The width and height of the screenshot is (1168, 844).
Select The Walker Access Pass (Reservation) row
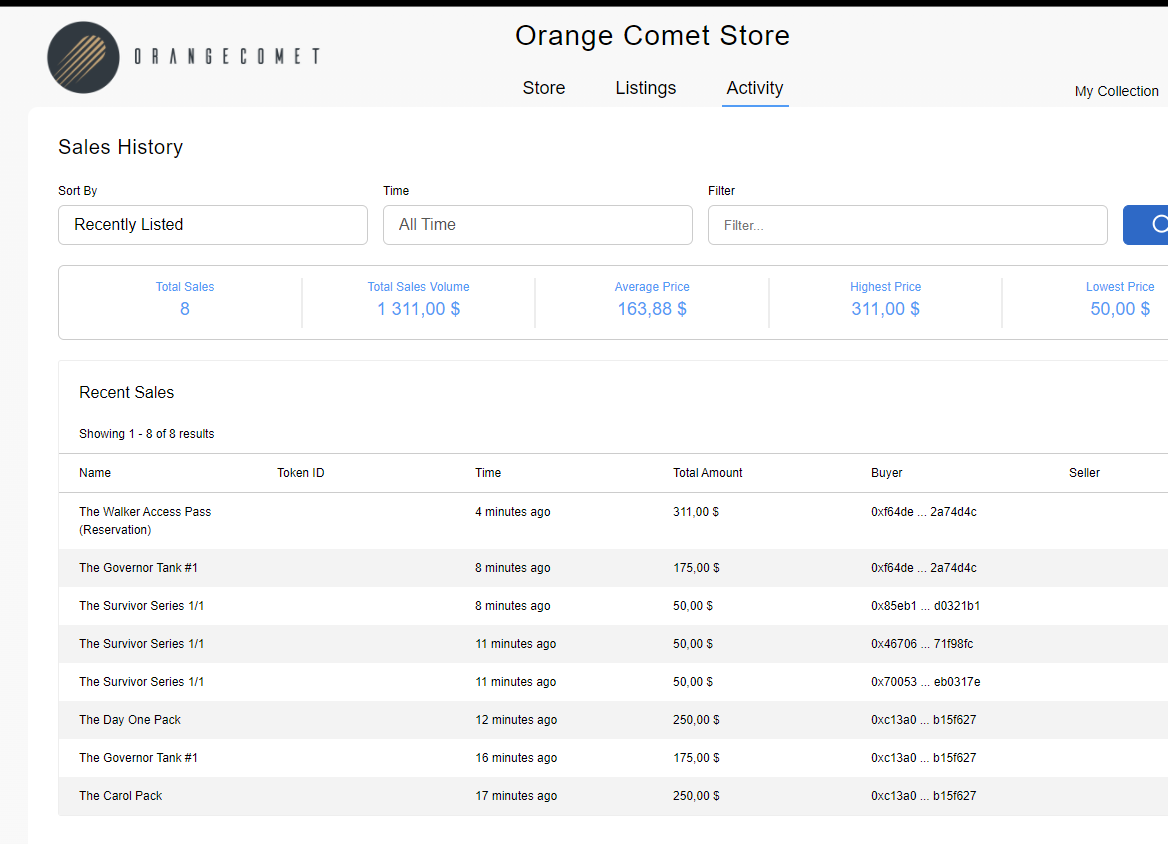613,521
